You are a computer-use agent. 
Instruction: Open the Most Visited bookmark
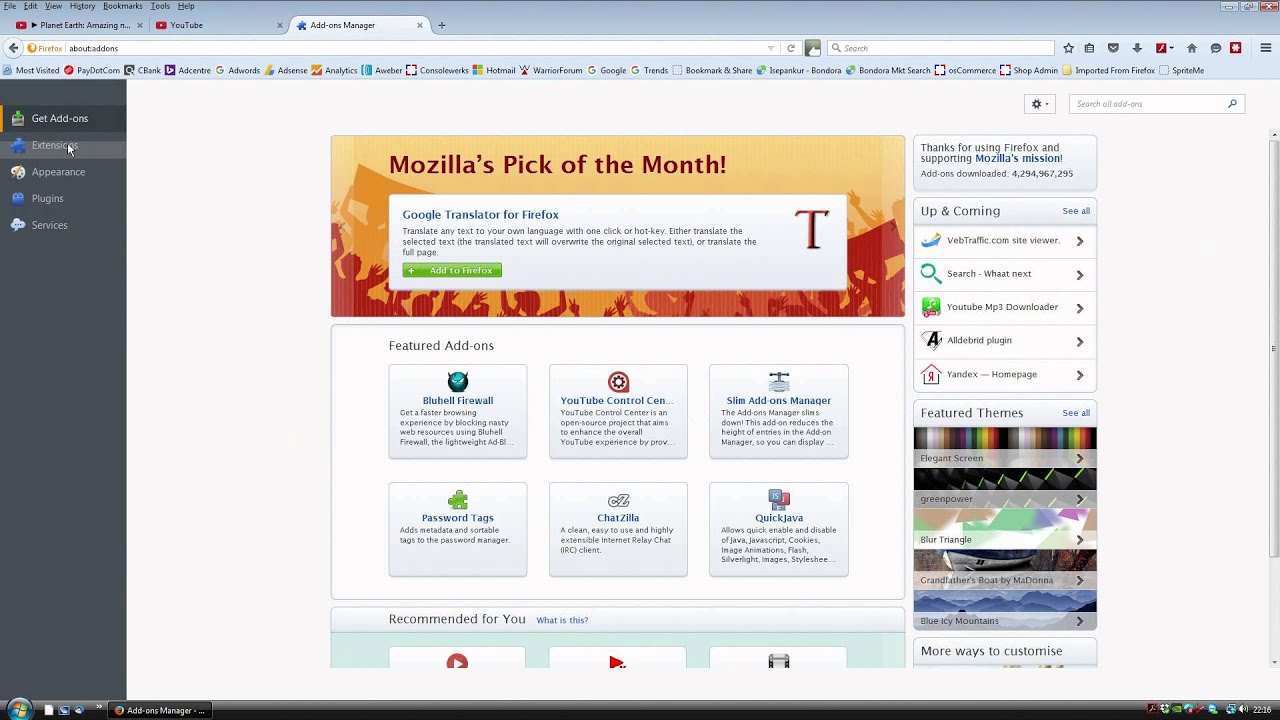click(32, 71)
